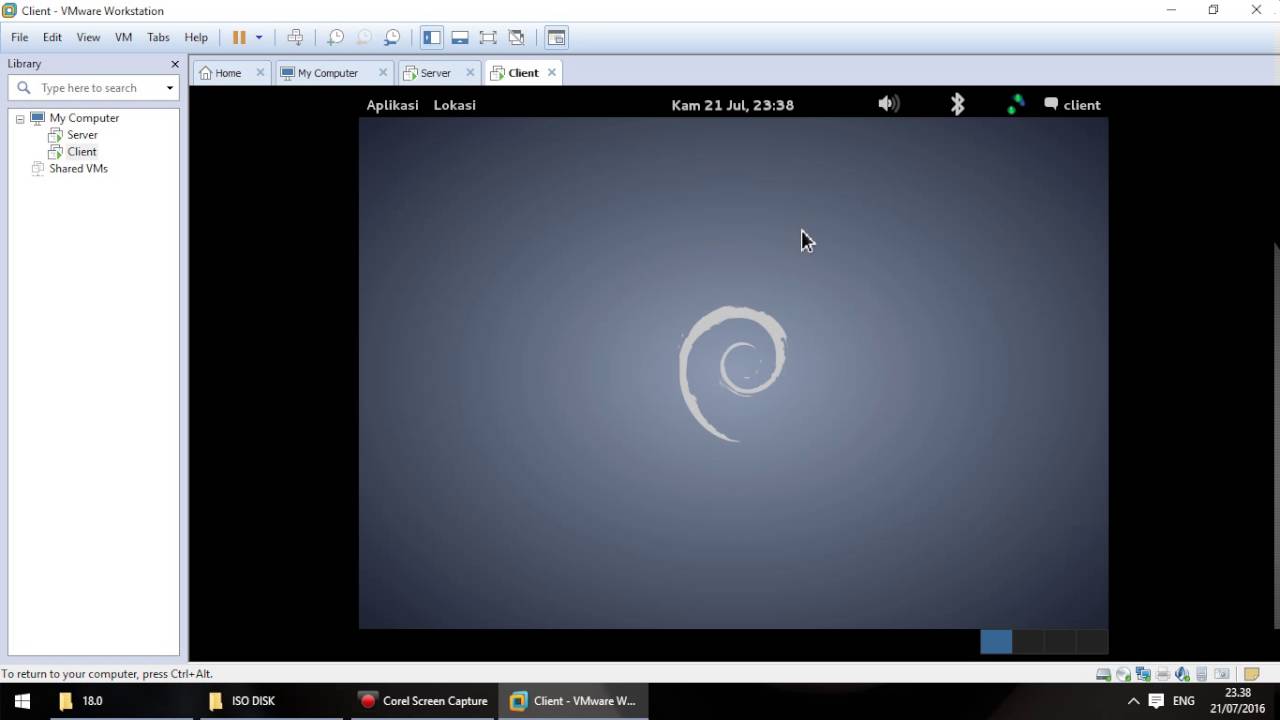Click the Debian top bar clock

[x=733, y=105]
